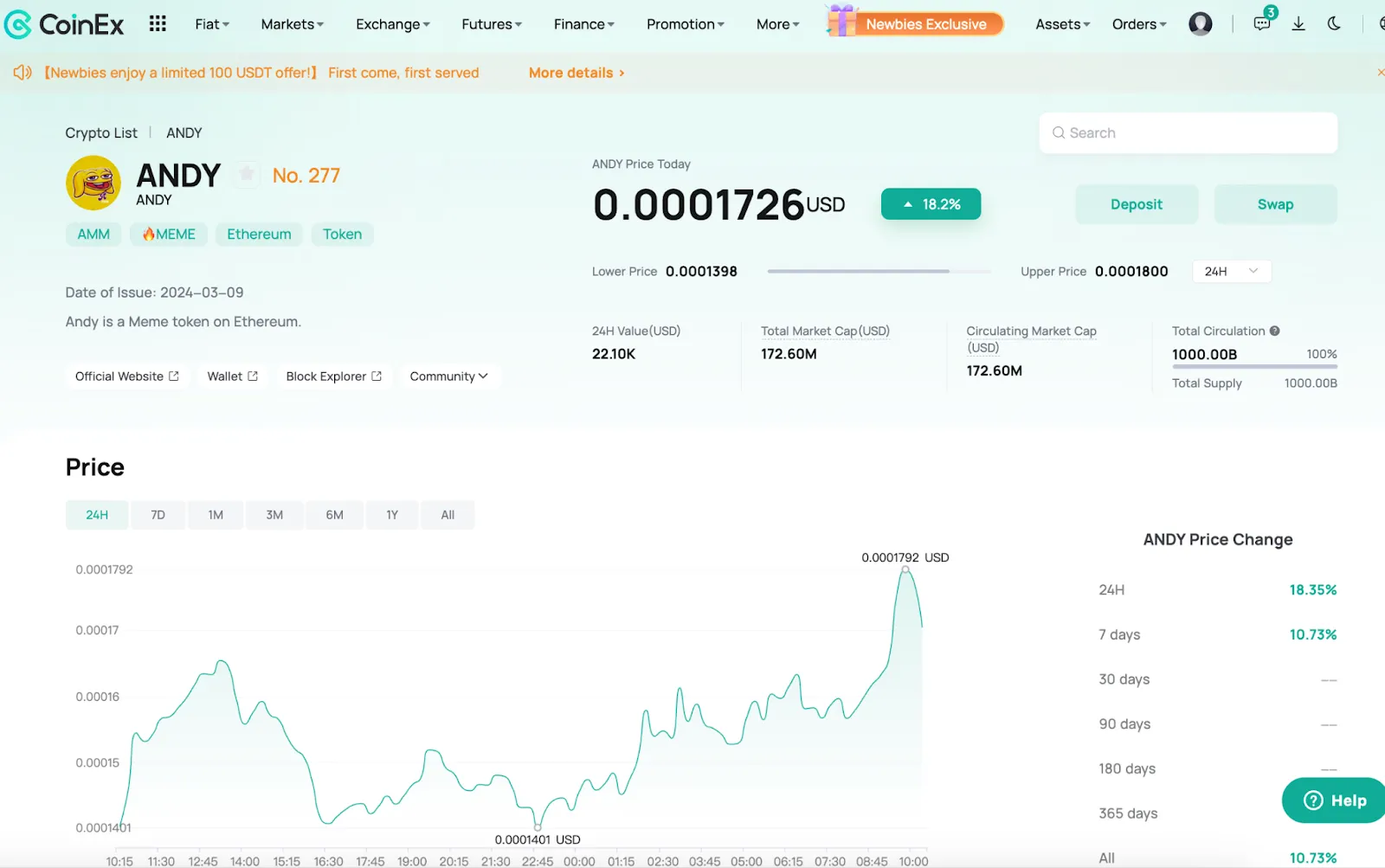Click More details link
Viewport: 1385px width, 868px height.
pos(577,73)
